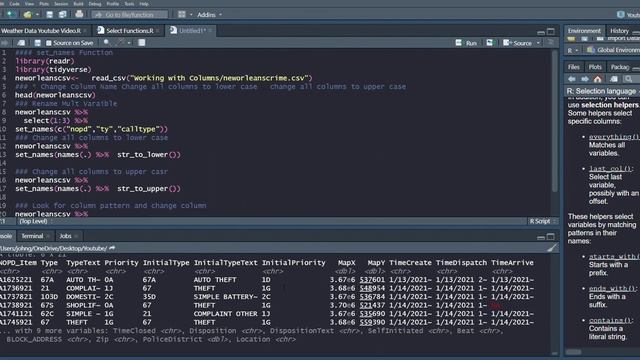Toggle the Source on Save checkbox
Screen dimensions: 640x360
(49, 43)
